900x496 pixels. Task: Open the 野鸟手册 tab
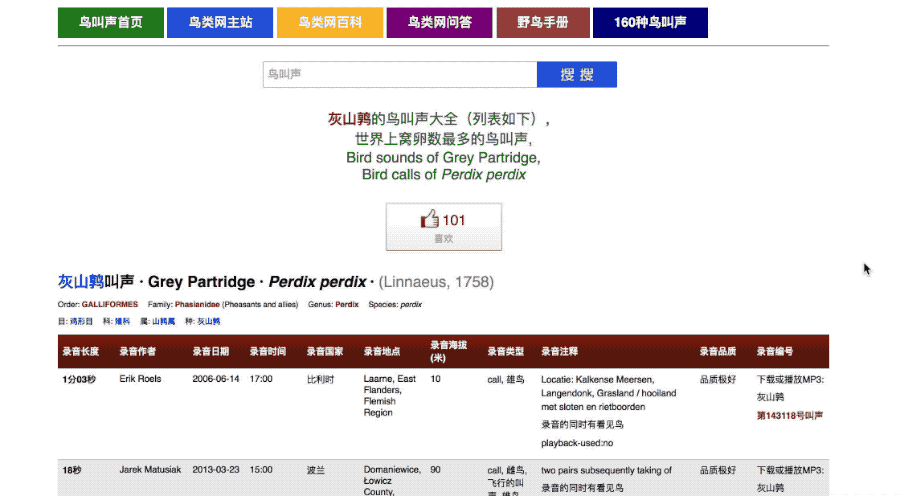tap(543, 23)
